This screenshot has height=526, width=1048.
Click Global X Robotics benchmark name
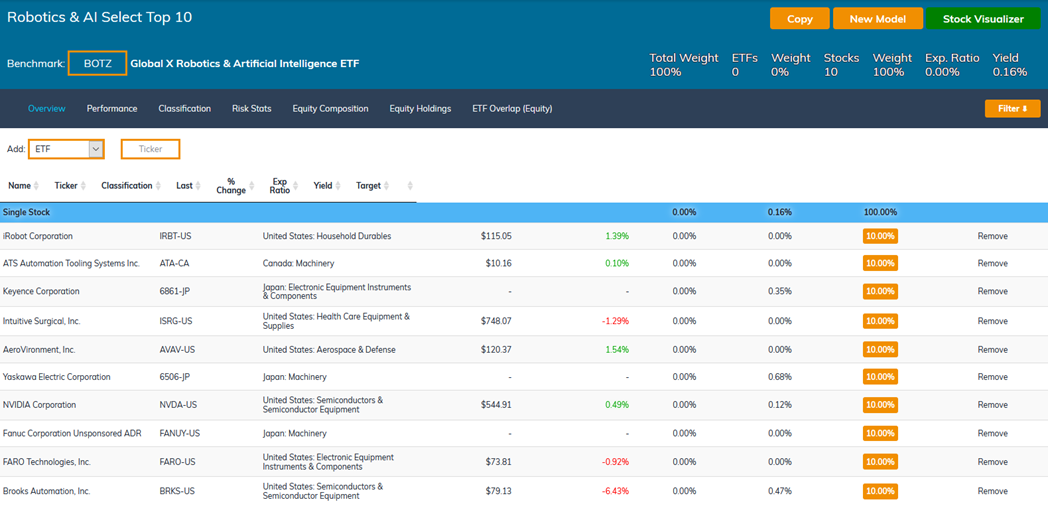point(245,63)
